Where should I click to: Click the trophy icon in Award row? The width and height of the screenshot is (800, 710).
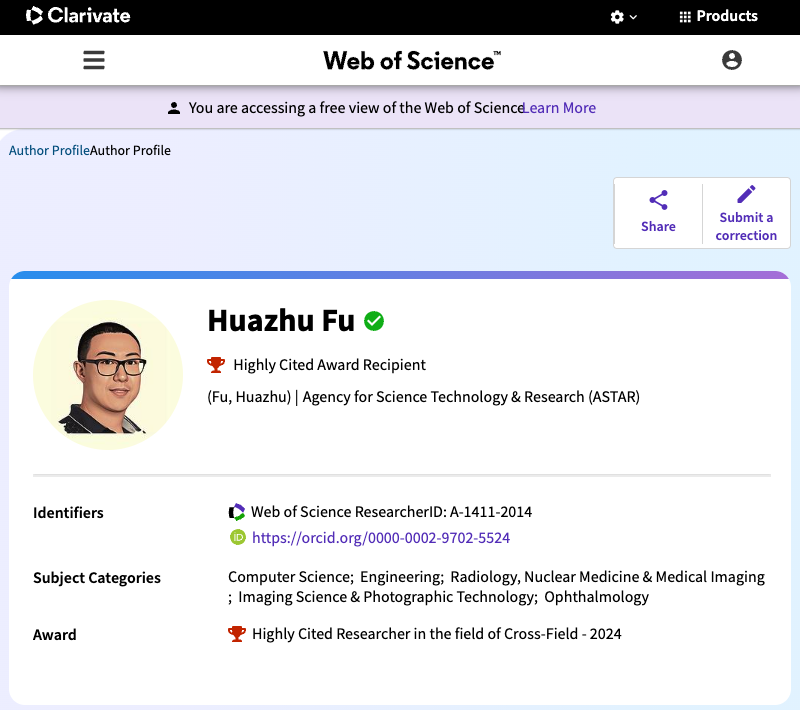coord(237,634)
